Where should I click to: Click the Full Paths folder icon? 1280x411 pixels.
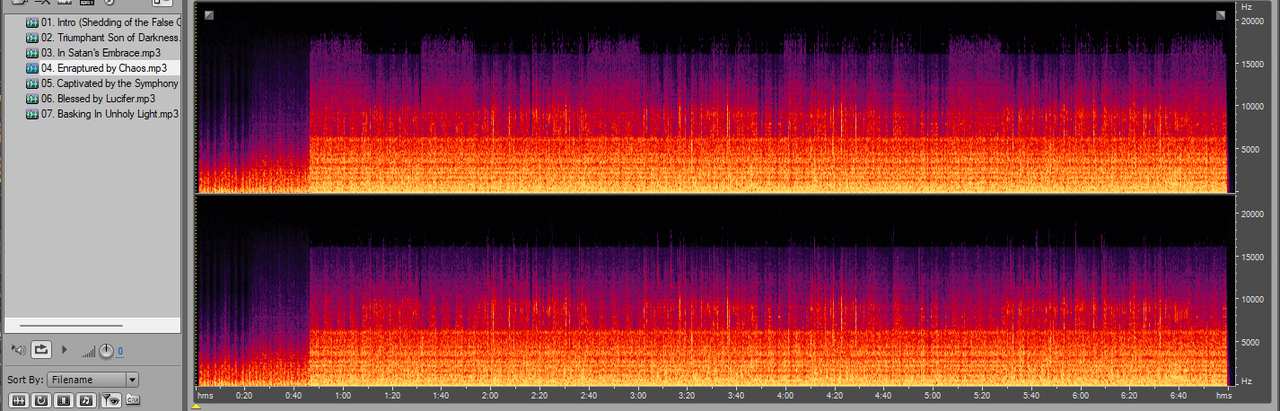point(133,400)
